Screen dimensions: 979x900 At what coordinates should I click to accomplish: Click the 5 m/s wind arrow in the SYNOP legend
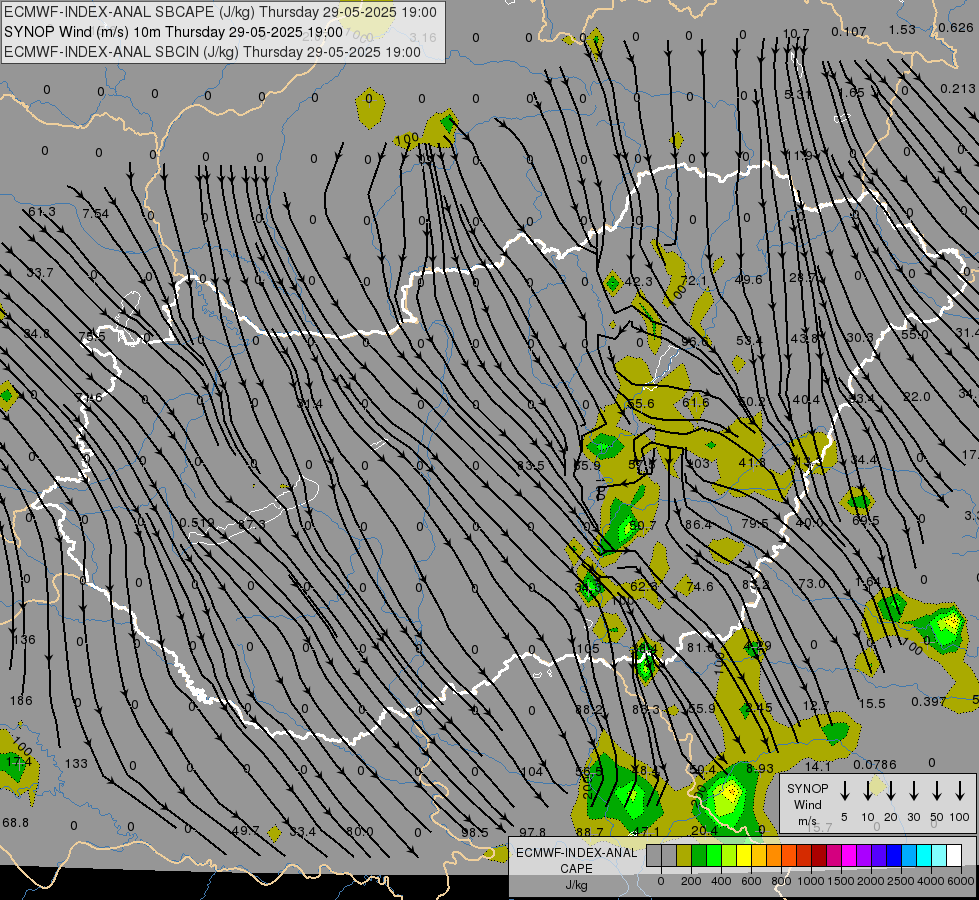845,791
